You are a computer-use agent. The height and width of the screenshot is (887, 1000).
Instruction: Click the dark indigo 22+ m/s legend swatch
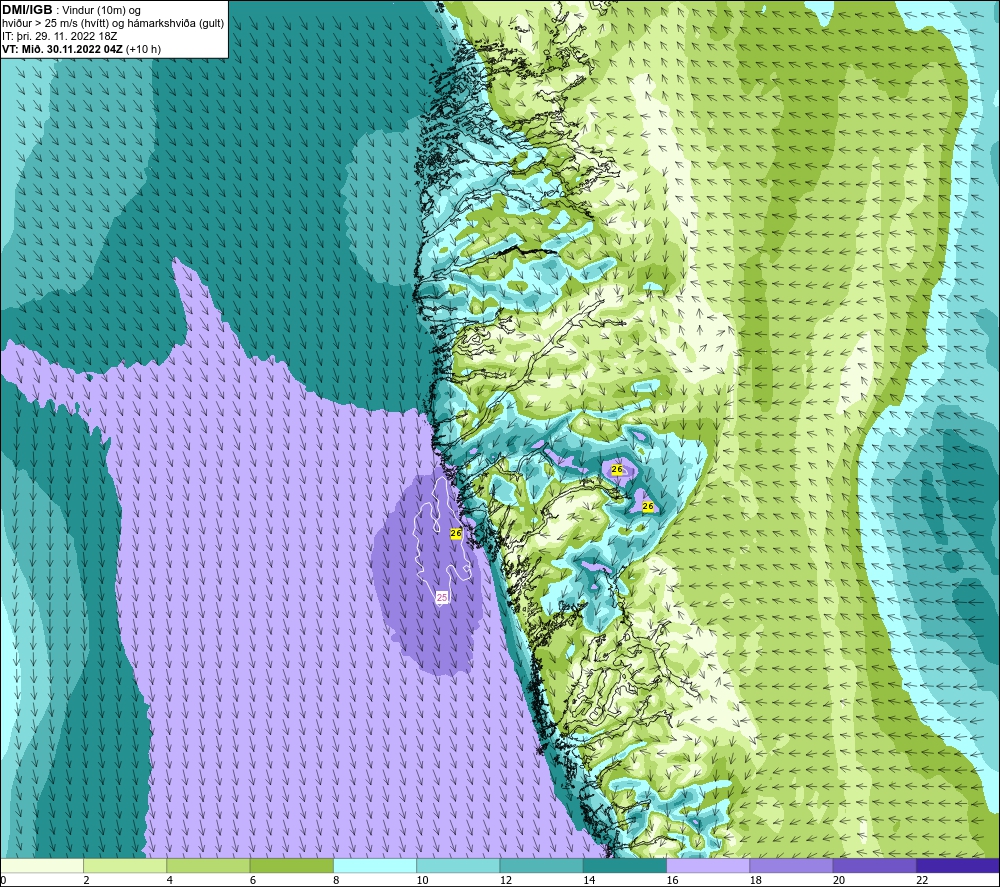coord(958,865)
